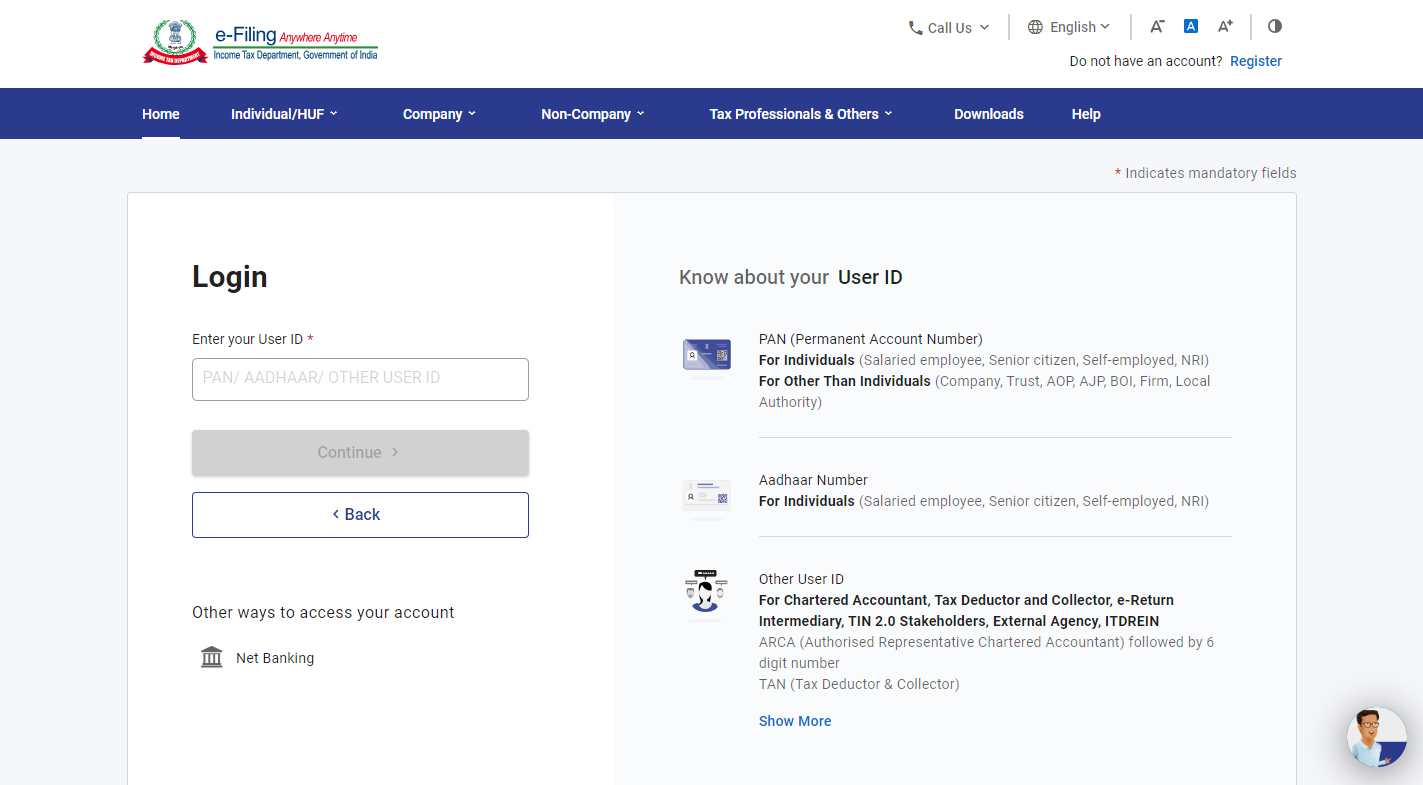The height and width of the screenshot is (785, 1423).
Task: Decrease font size with A- icon
Action: (1157, 27)
